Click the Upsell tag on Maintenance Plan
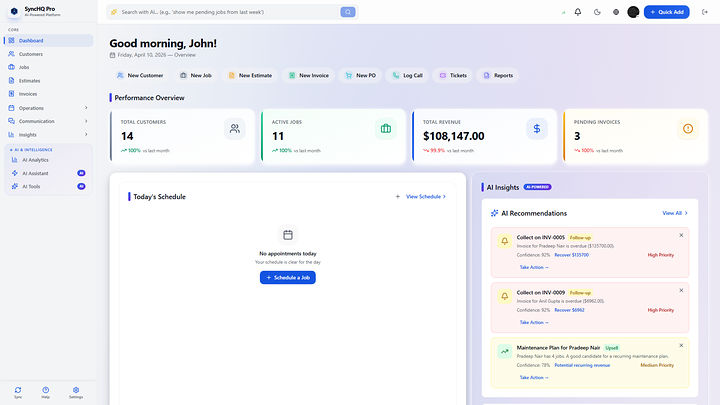The image size is (720, 405). click(612, 348)
